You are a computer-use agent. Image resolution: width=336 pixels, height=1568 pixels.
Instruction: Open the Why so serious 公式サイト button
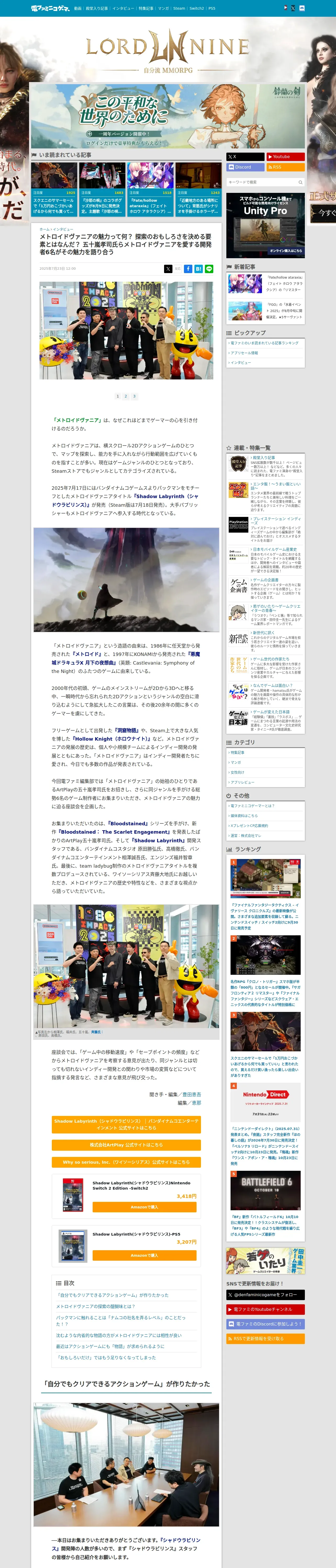click(x=126, y=1162)
